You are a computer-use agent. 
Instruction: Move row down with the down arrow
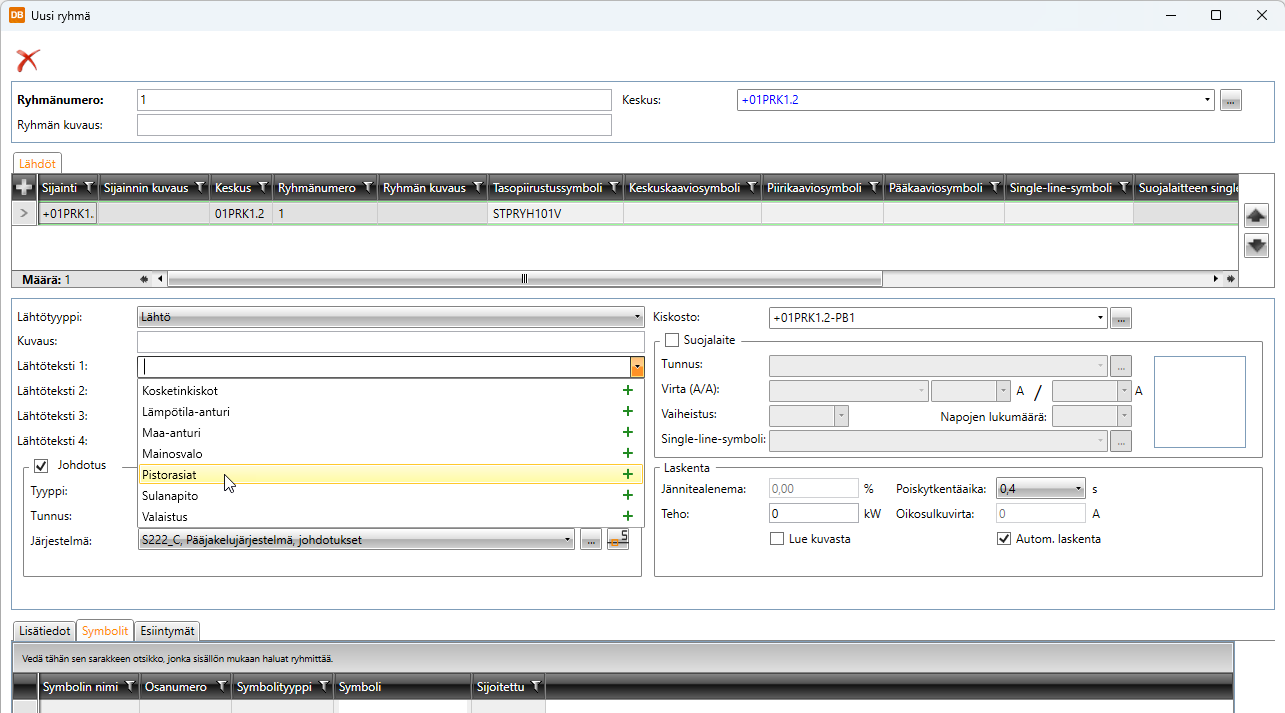click(1256, 245)
